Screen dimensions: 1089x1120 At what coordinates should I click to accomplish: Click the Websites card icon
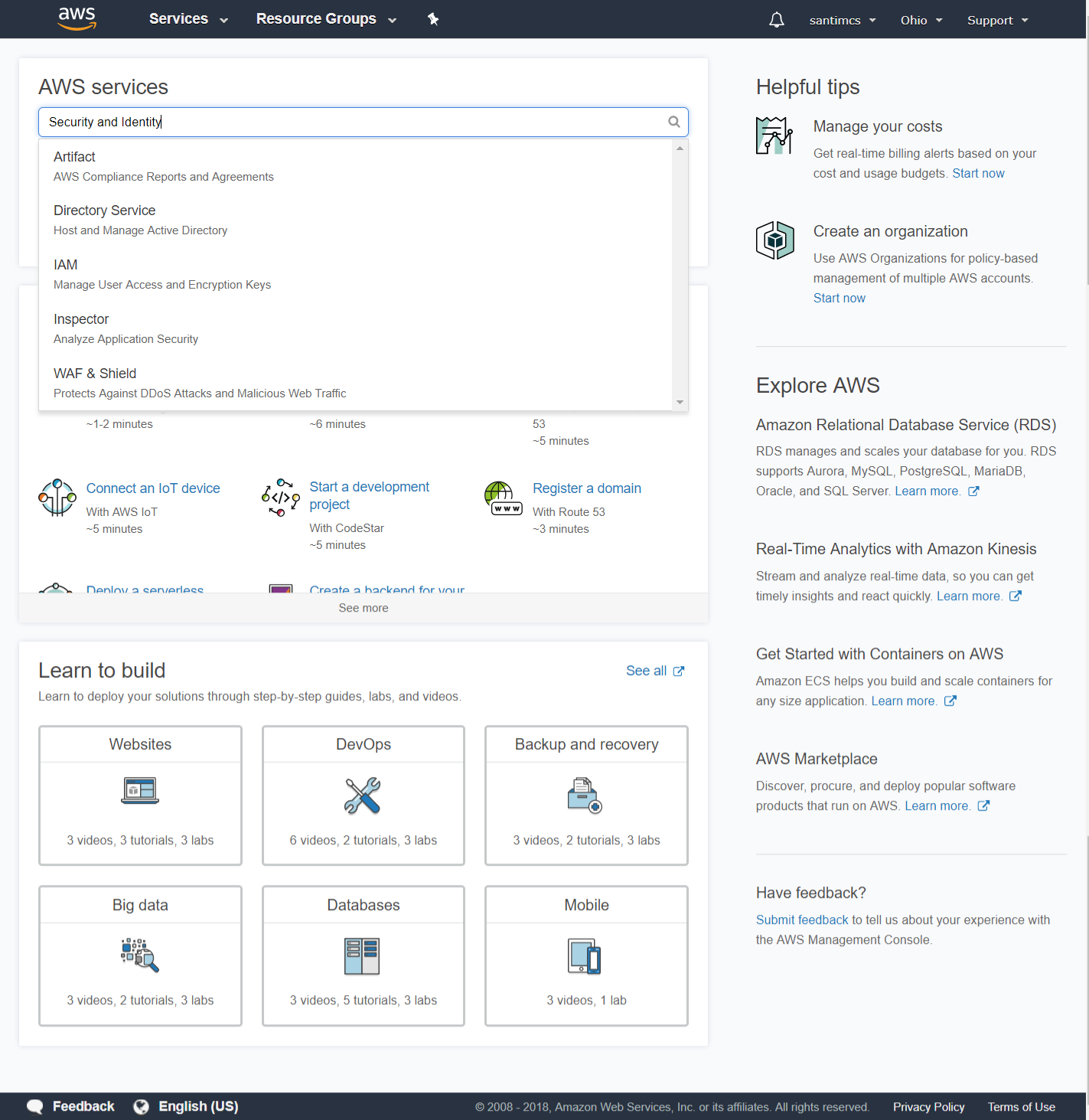tap(140, 790)
